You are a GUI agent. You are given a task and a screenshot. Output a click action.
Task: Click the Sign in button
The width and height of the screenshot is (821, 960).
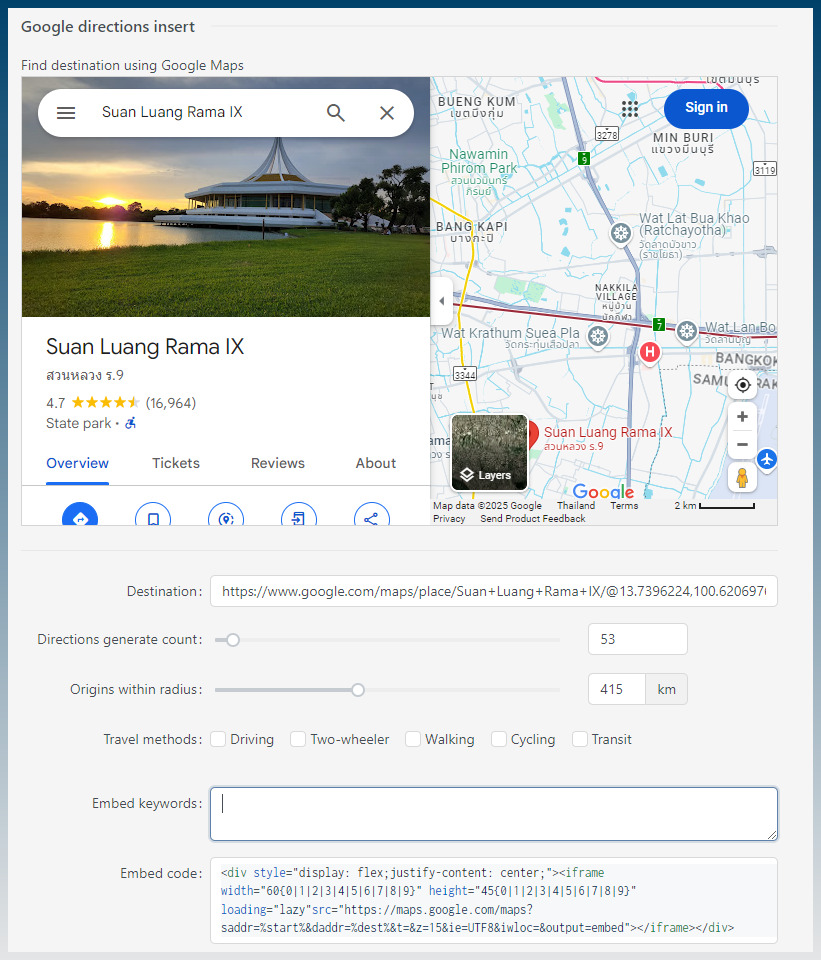point(706,108)
